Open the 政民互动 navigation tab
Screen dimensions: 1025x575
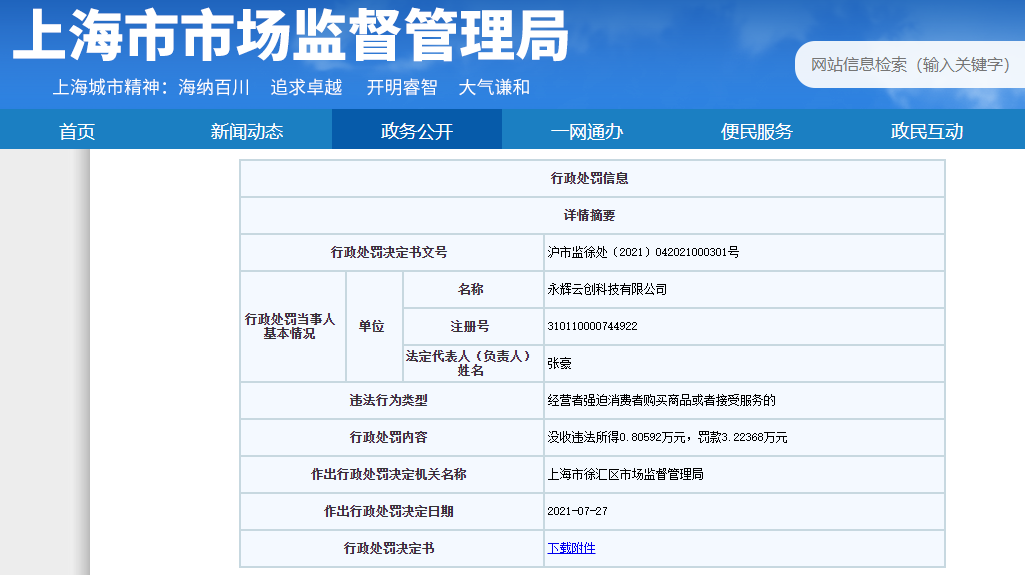(x=927, y=131)
